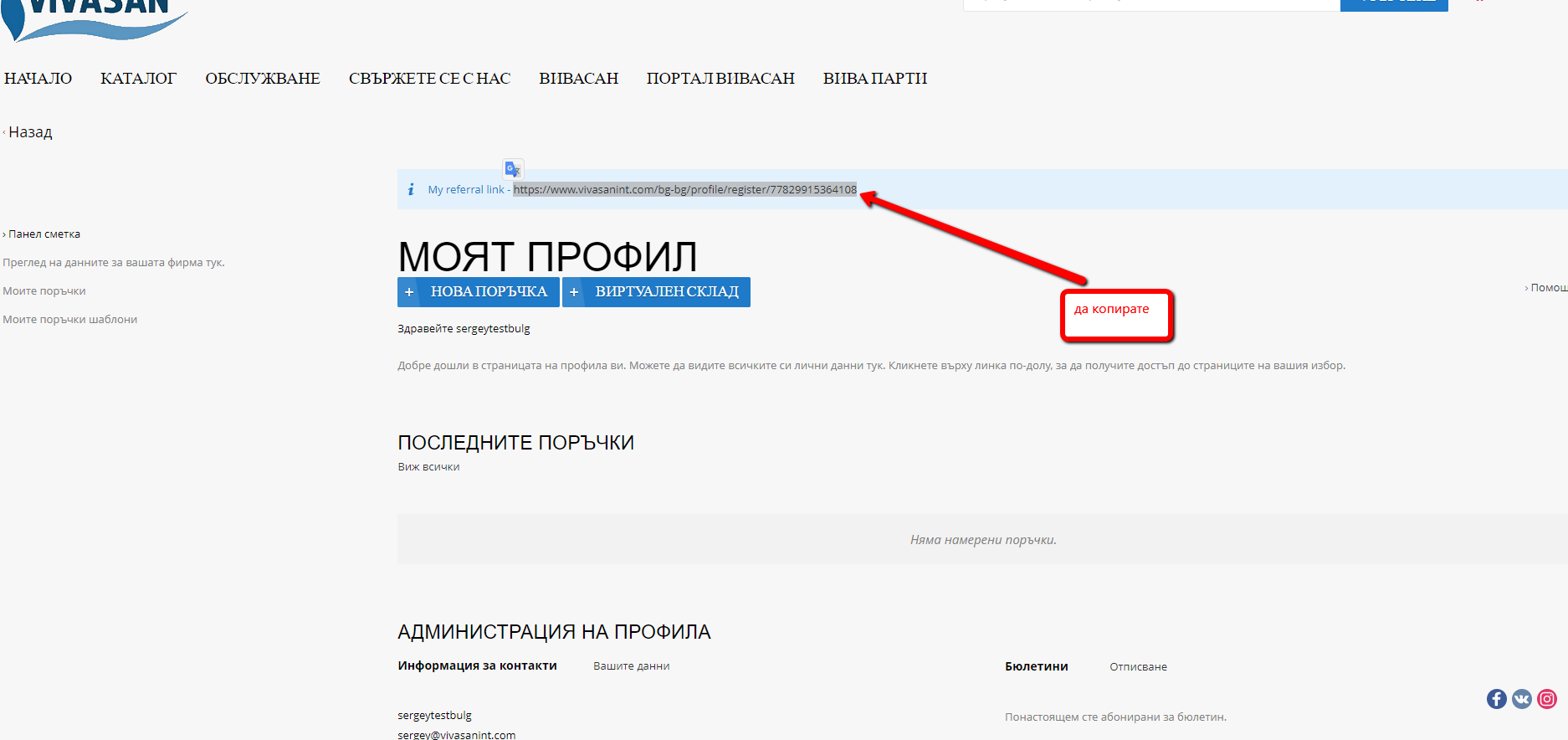Click Виж всички orders link

point(429,467)
